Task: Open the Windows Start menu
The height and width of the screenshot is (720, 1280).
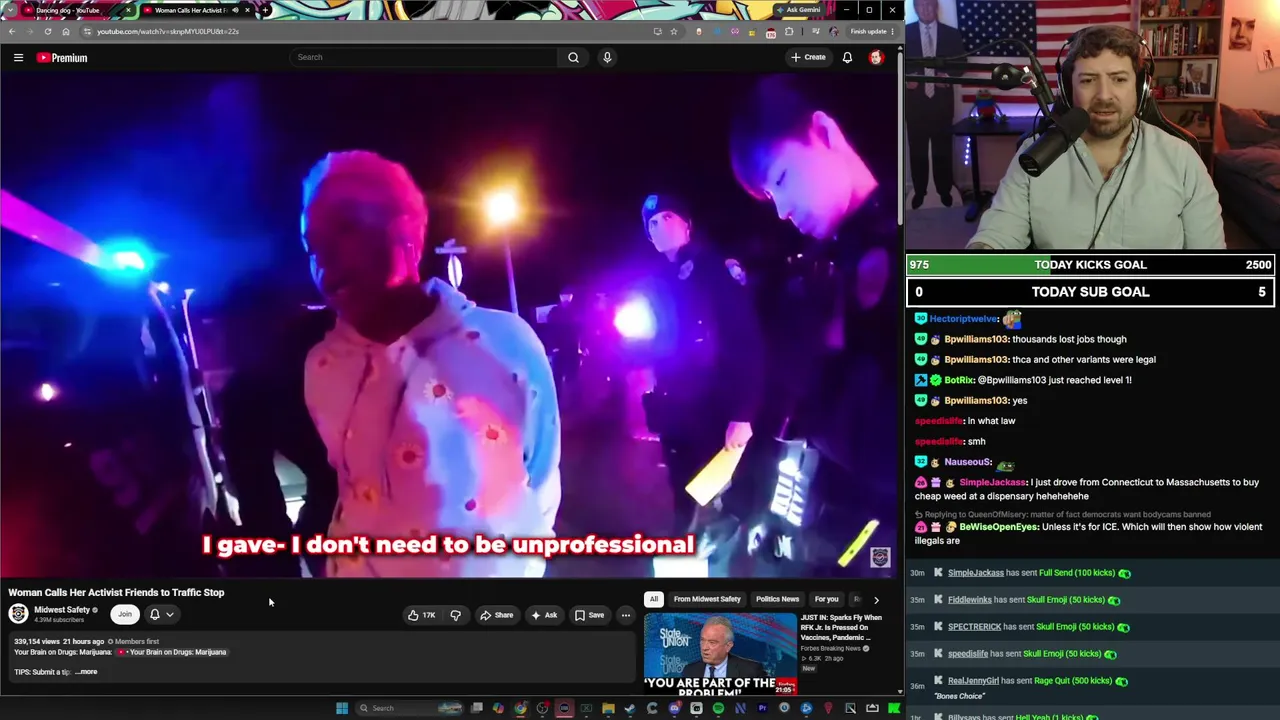Action: click(342, 708)
